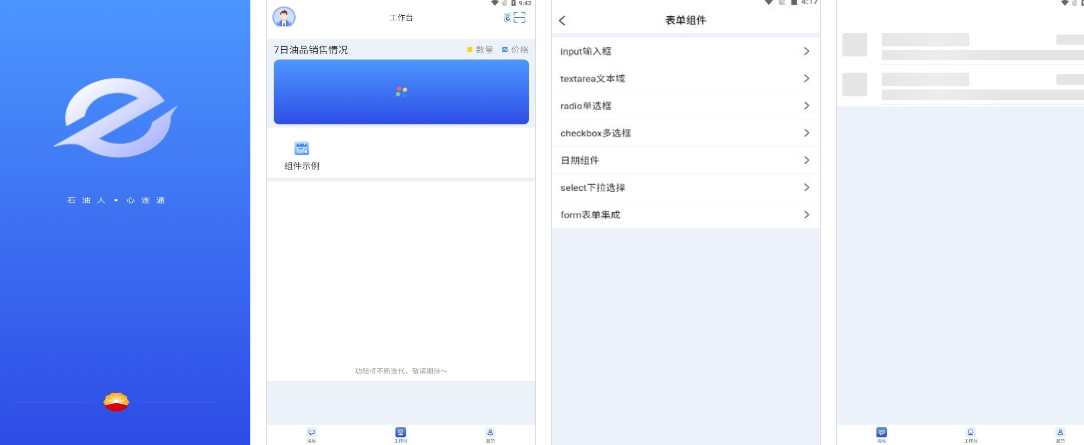Tap the first skeleton placeholder thumbnail
Image resolution: width=1084 pixels, height=445 pixels.
(854, 44)
